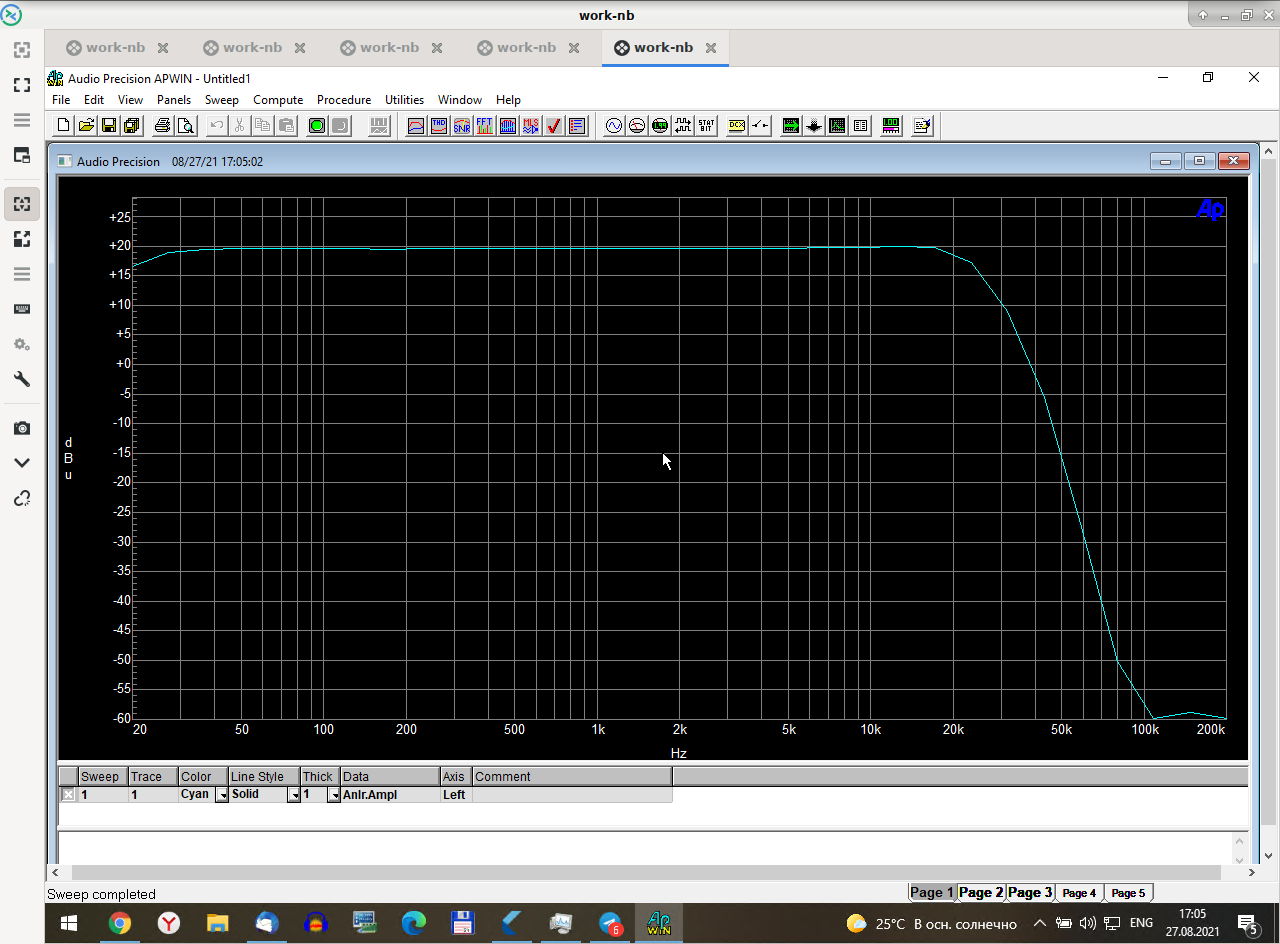
Task: Open the DCX panel icon
Action: tap(737, 125)
